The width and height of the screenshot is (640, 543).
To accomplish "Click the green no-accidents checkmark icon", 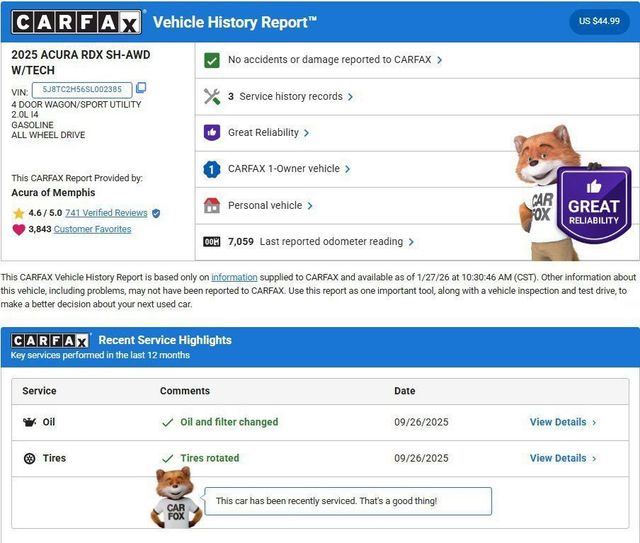I will click(x=211, y=60).
